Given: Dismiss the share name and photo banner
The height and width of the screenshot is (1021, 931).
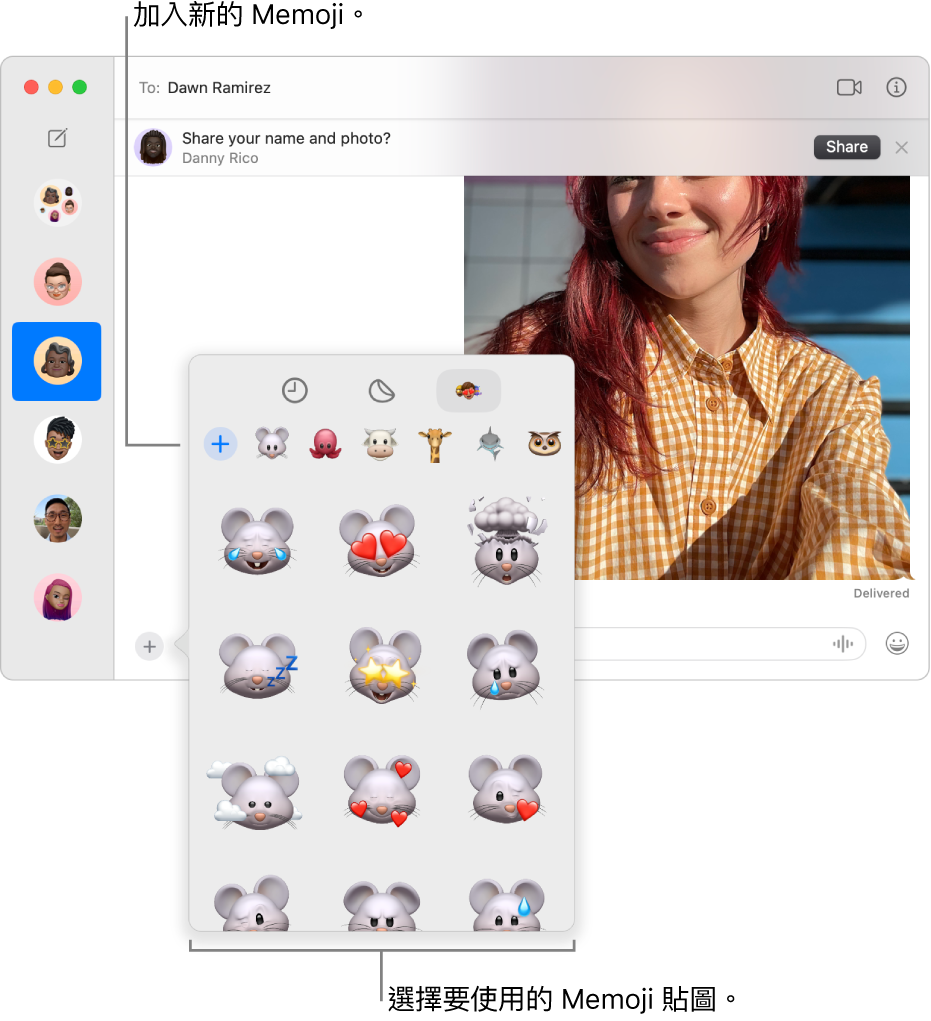Looking at the screenshot, I should pos(901,148).
